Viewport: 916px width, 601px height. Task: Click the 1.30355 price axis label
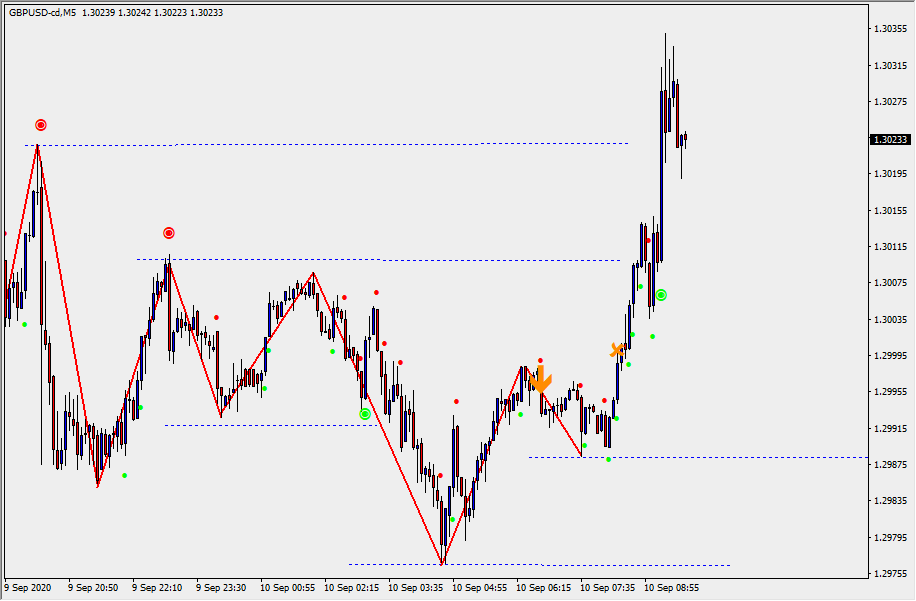pos(890,29)
